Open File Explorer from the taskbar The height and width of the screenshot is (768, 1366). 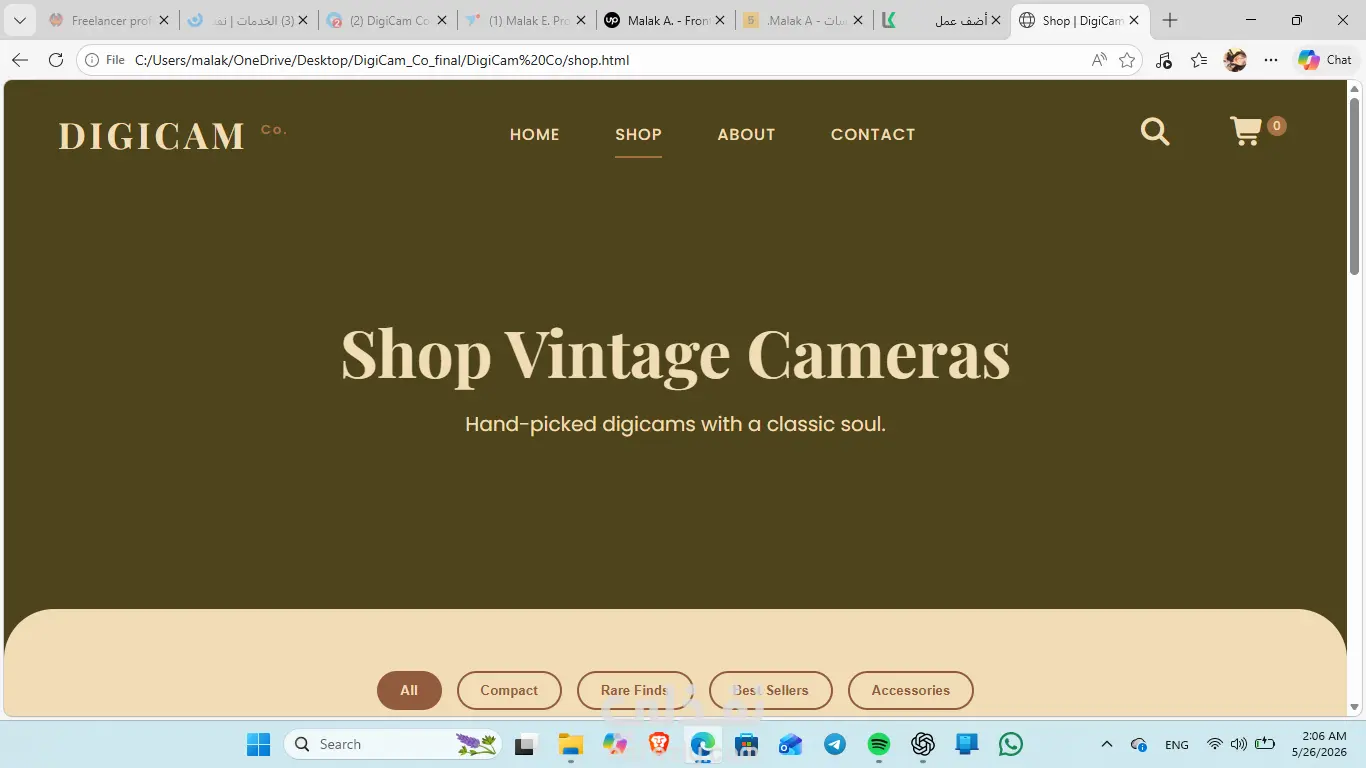coord(571,744)
